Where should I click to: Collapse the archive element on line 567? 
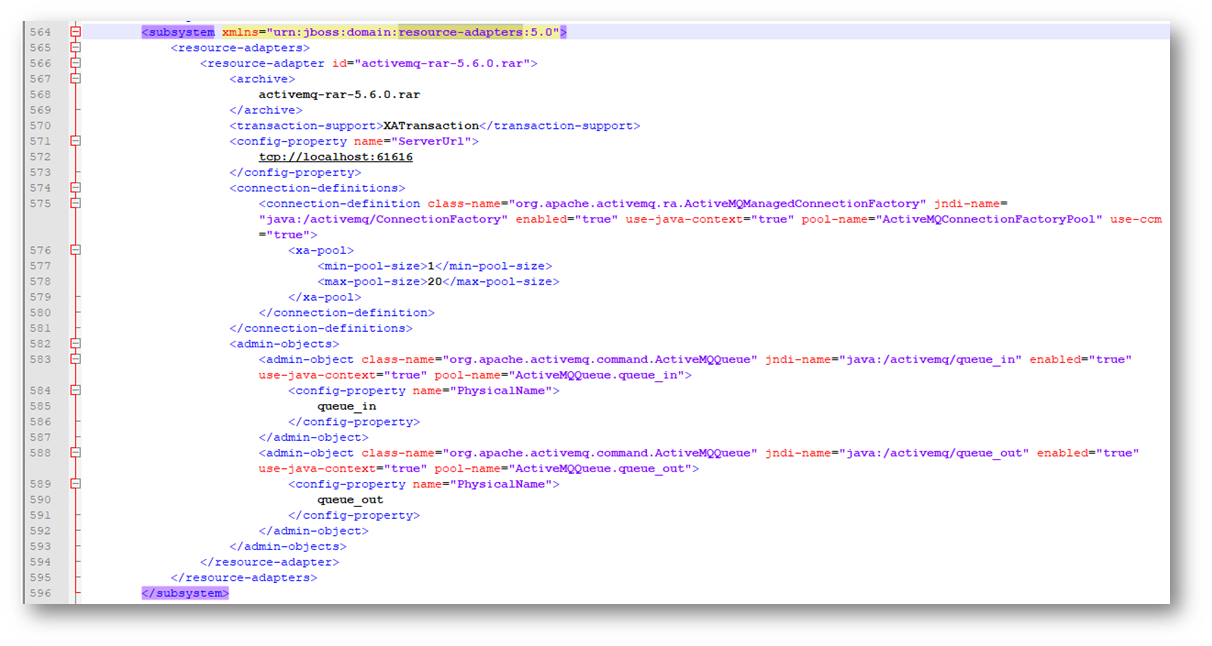point(75,79)
